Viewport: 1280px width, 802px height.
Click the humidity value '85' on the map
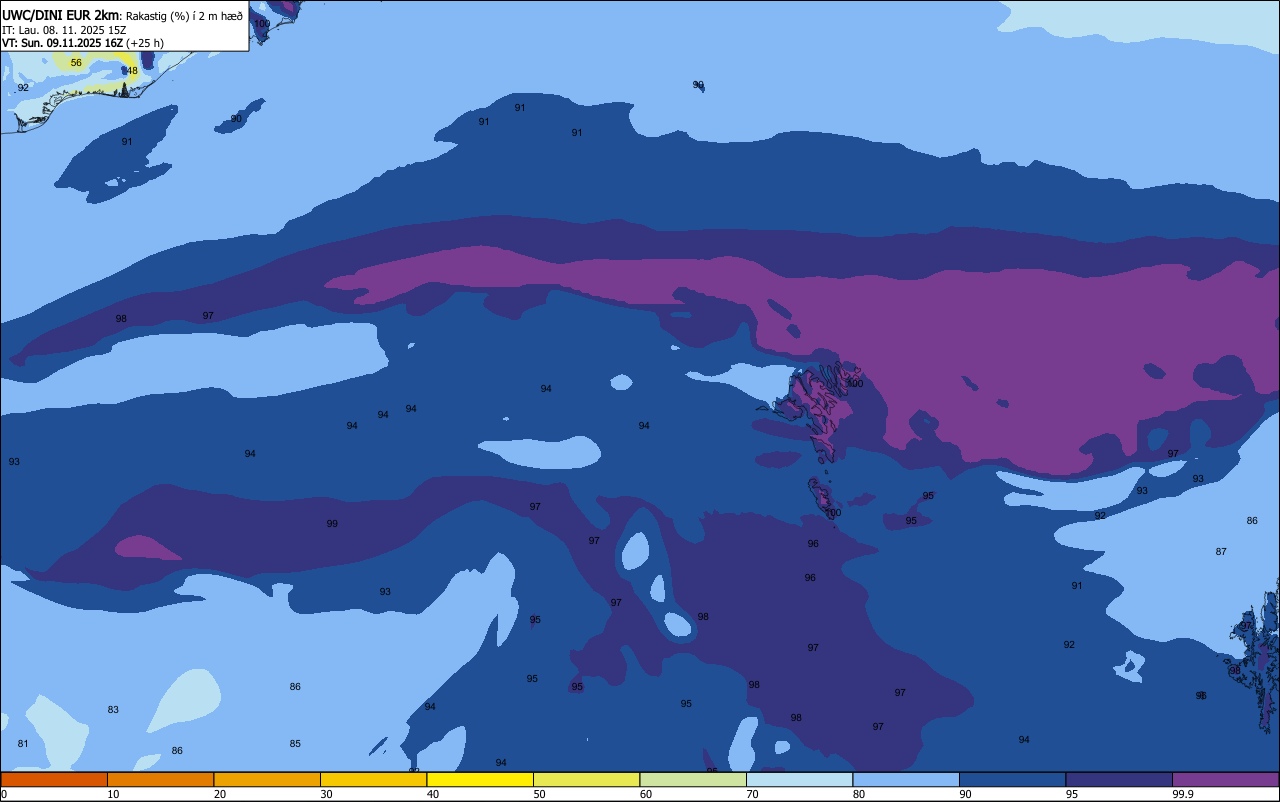tap(295, 744)
